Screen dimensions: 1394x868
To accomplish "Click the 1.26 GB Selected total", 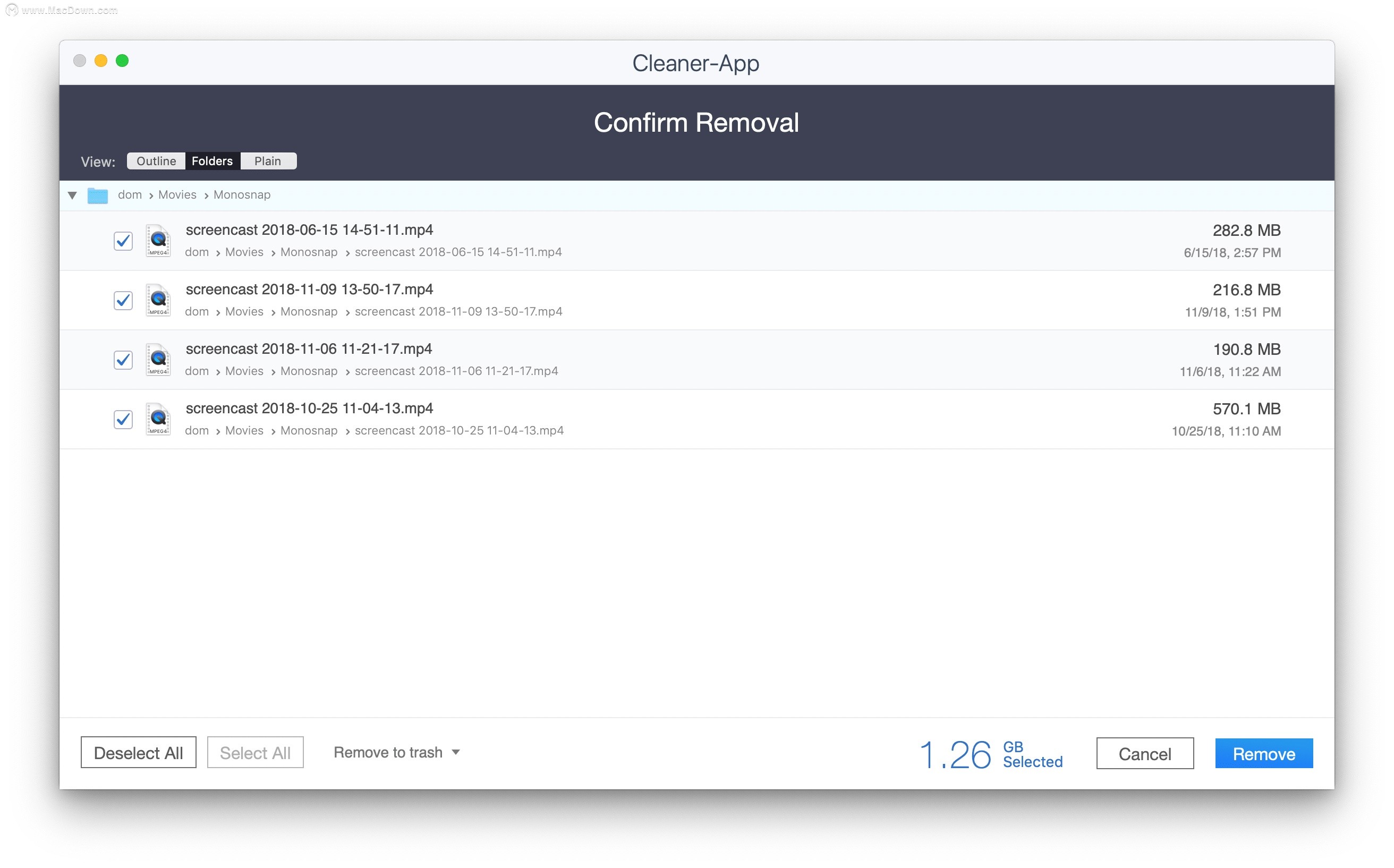I will [991, 754].
